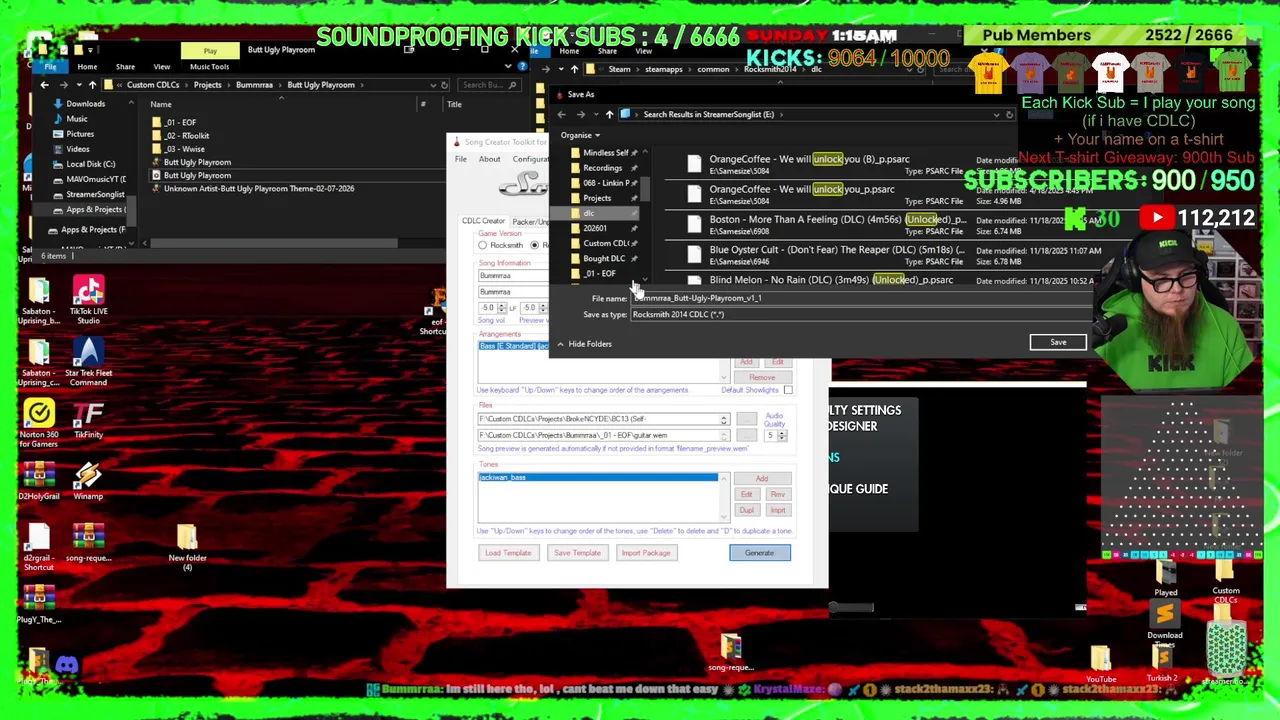Click the Back arrow in Butt Ugly Playroom explorer
The image size is (1280, 720).
(44, 85)
